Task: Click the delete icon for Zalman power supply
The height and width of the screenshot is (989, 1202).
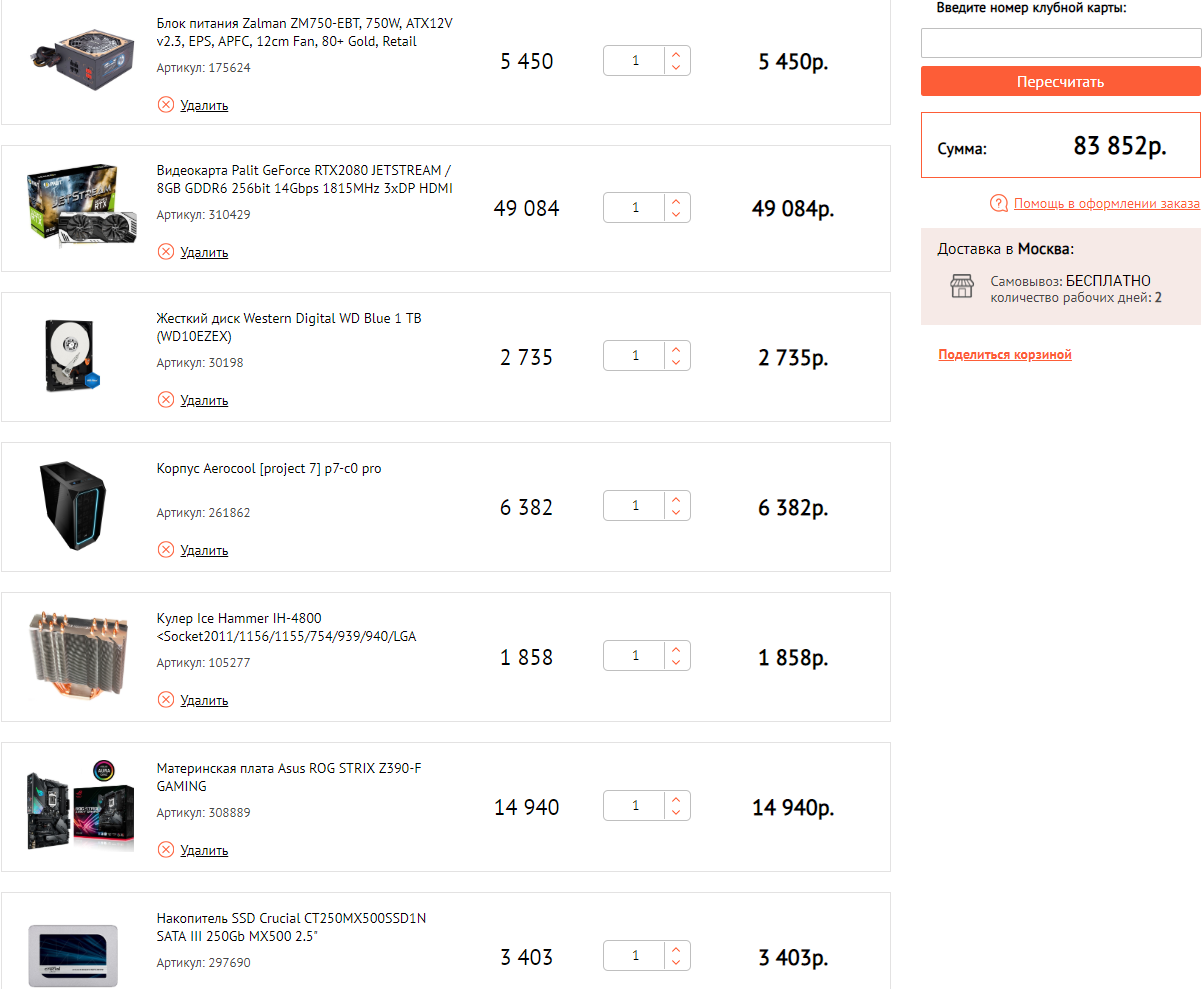Action: point(166,104)
